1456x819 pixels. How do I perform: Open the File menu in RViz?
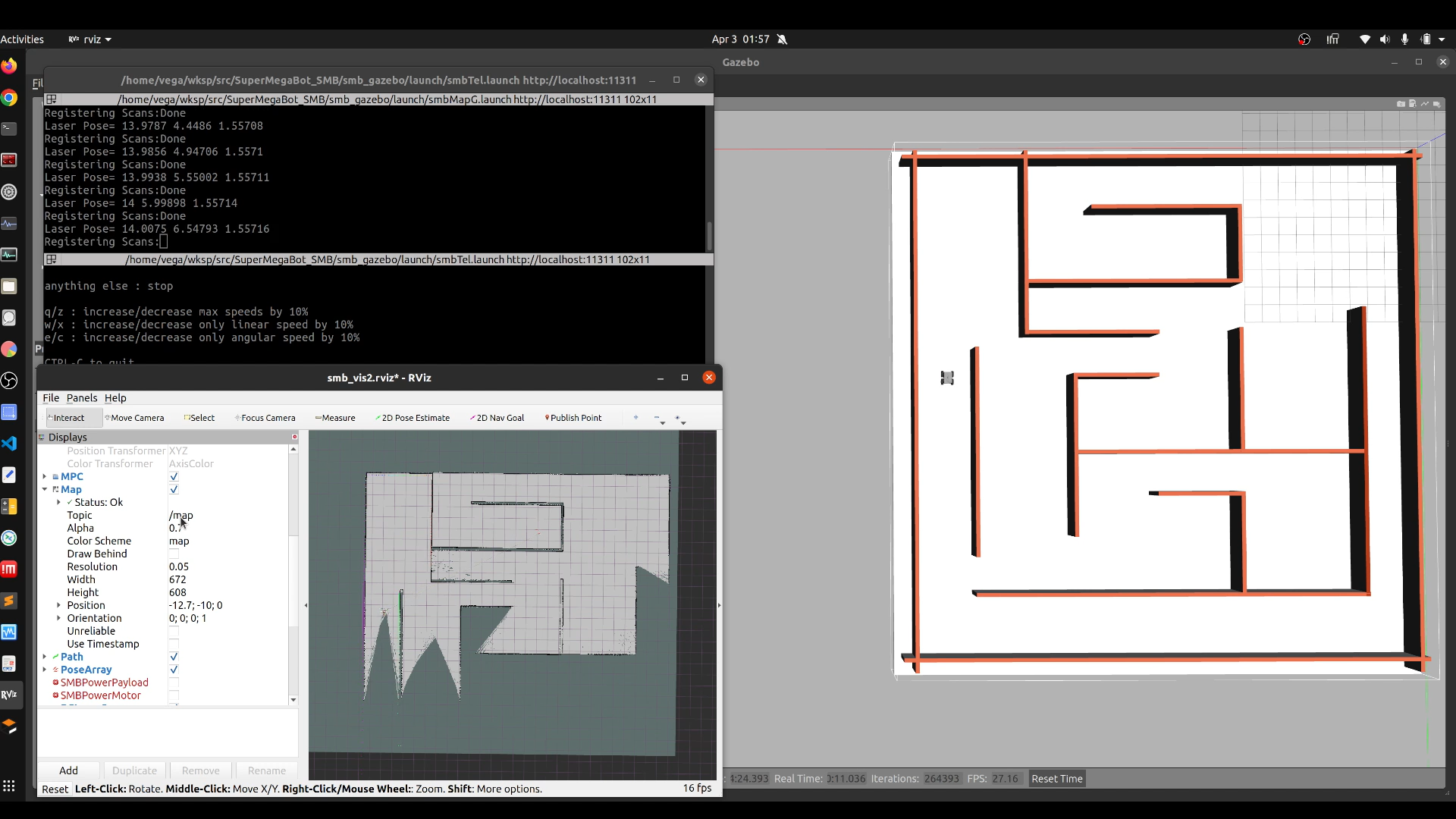point(51,398)
